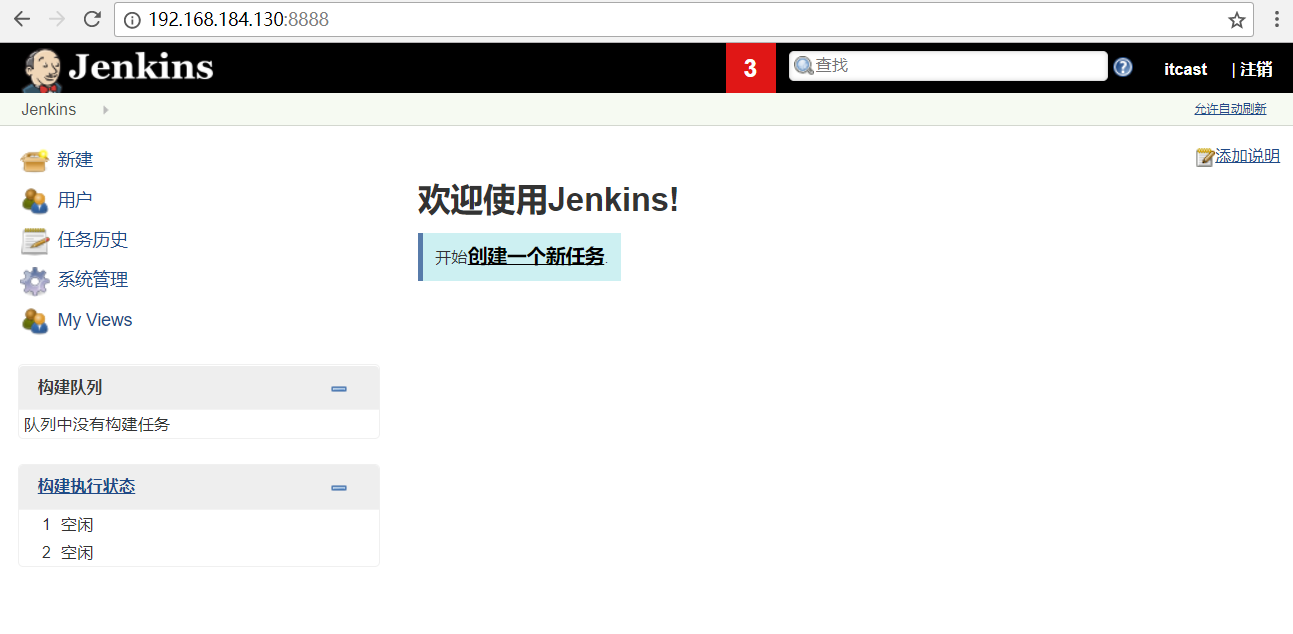Click 创建一个新任务 link
Screen dimensions: 1293x634
pyautogui.click(x=536, y=256)
